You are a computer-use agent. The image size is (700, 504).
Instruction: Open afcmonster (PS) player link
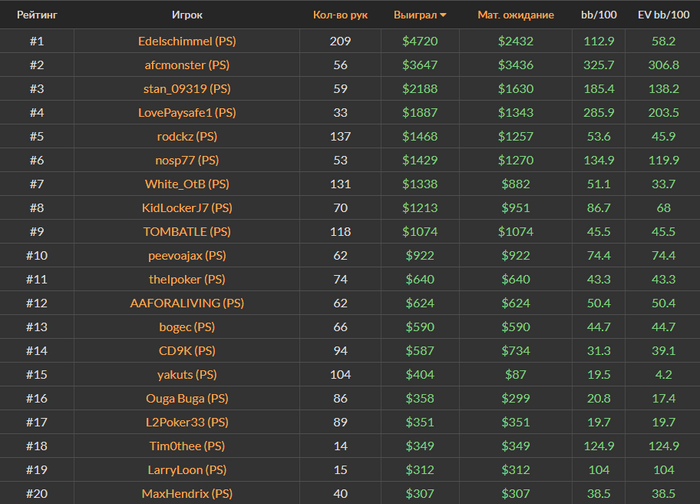point(186,65)
